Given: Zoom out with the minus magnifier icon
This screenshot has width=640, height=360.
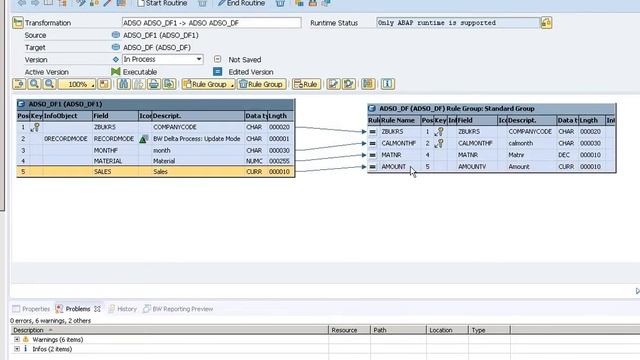Looking at the screenshot, I should (x=49, y=84).
